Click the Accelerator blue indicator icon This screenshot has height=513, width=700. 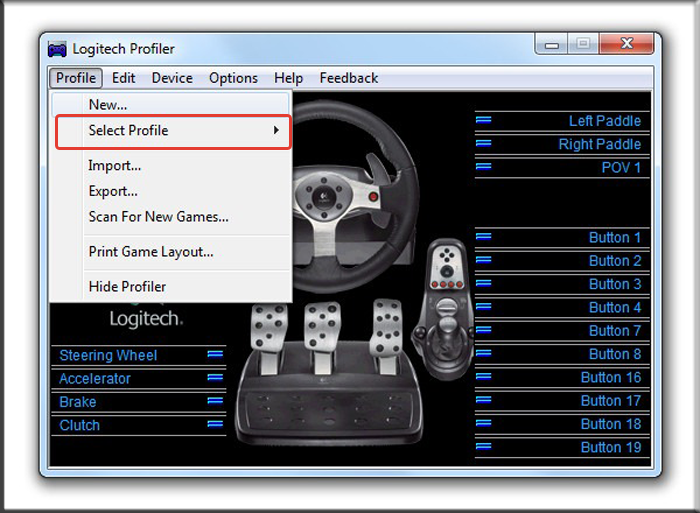[215, 378]
